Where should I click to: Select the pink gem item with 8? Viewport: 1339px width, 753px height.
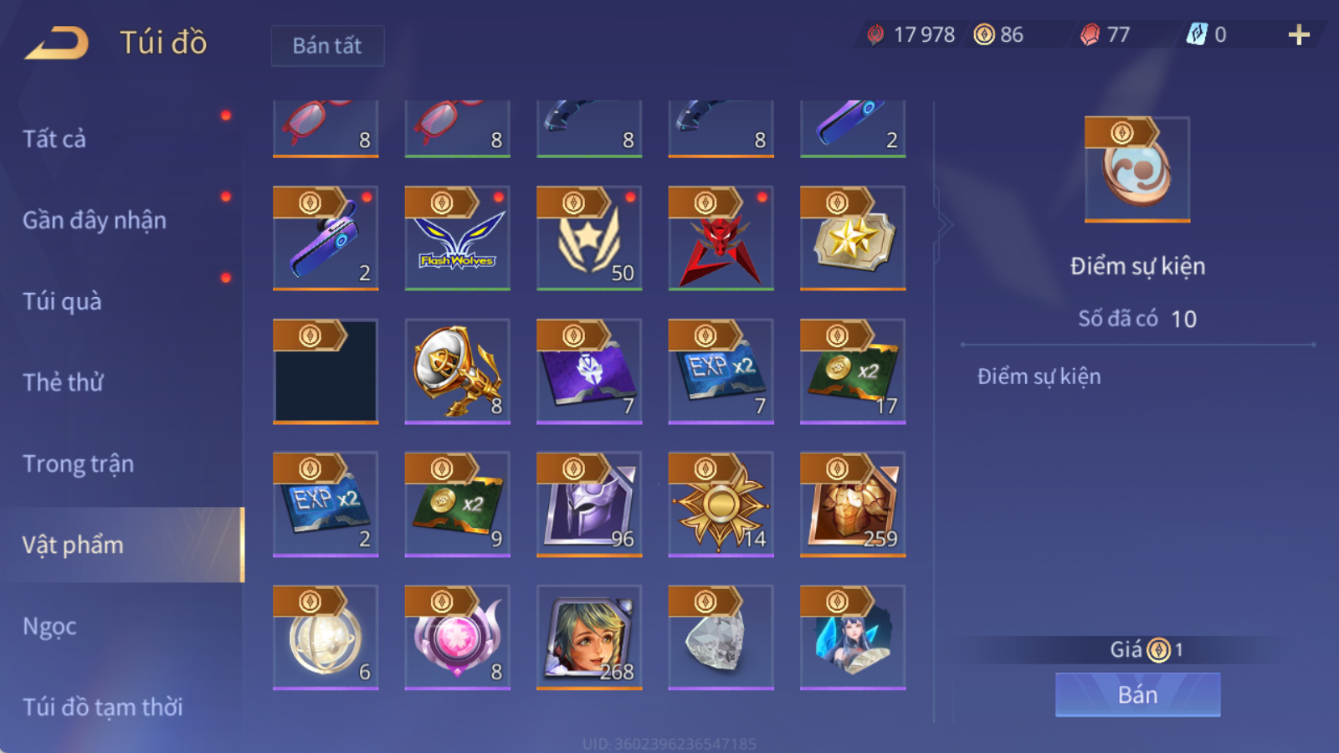click(x=457, y=637)
